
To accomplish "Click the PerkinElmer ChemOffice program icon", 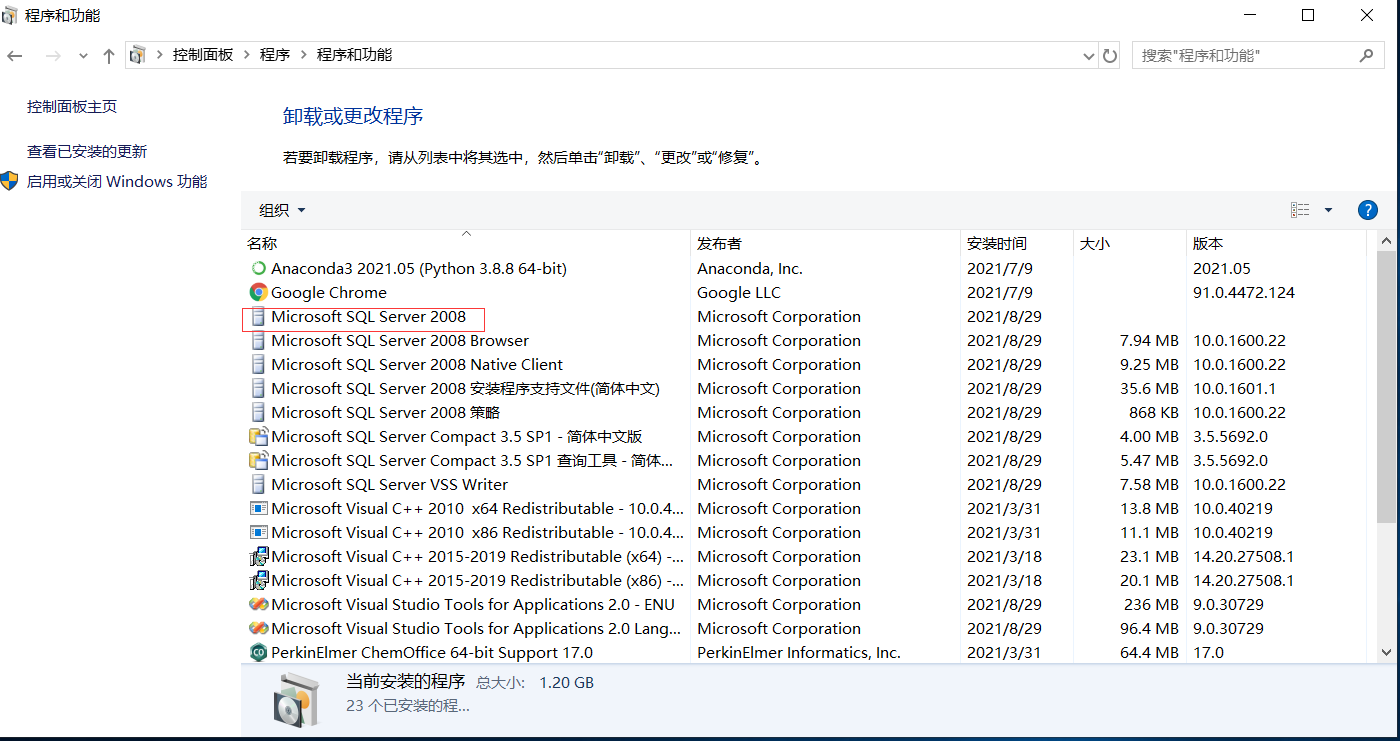I will [258, 652].
